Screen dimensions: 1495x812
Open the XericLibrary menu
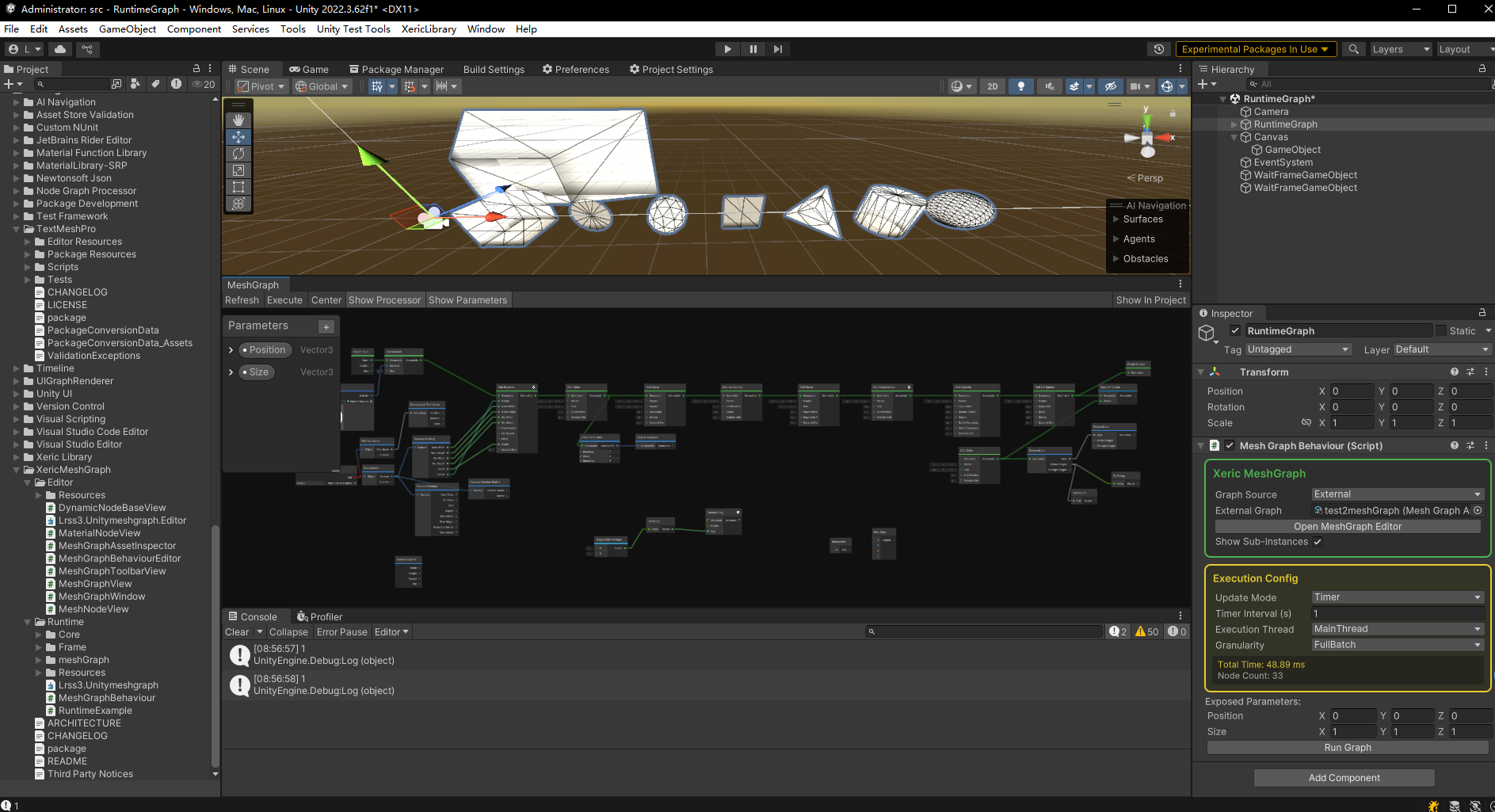coord(429,29)
